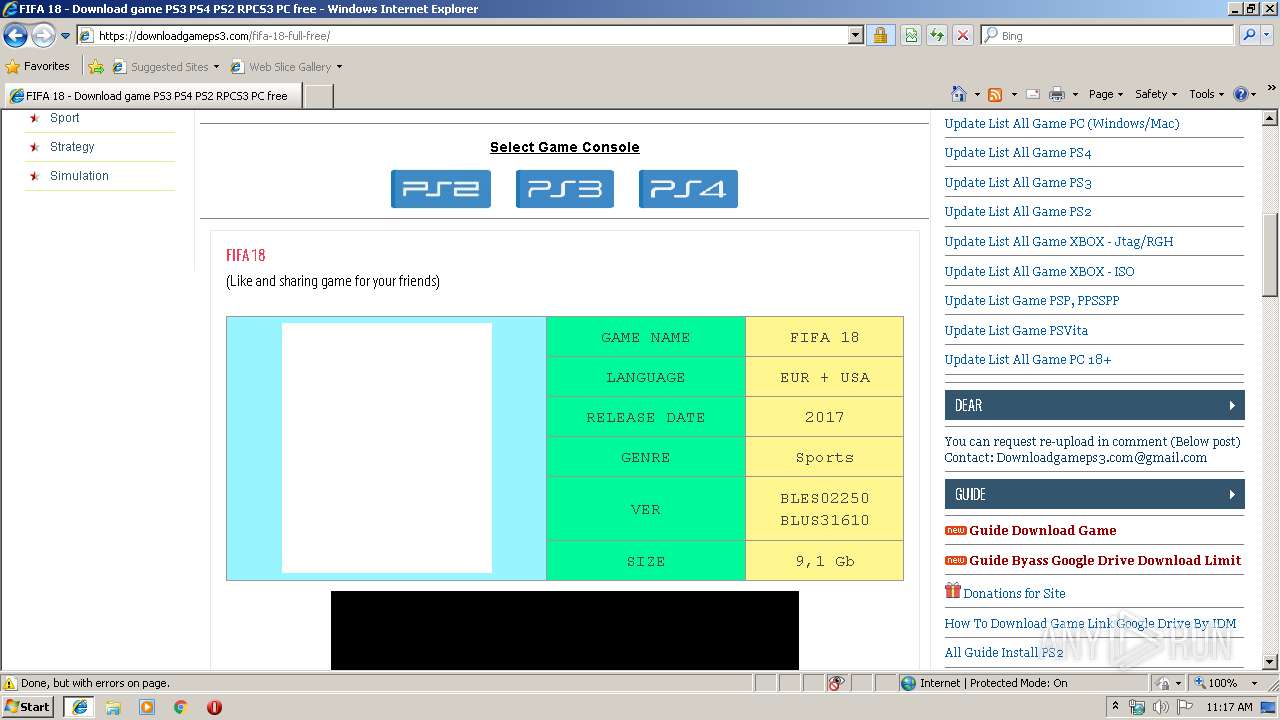This screenshot has width=1280, height=720.
Task: Open Guide Download Game link
Action: [1042, 531]
